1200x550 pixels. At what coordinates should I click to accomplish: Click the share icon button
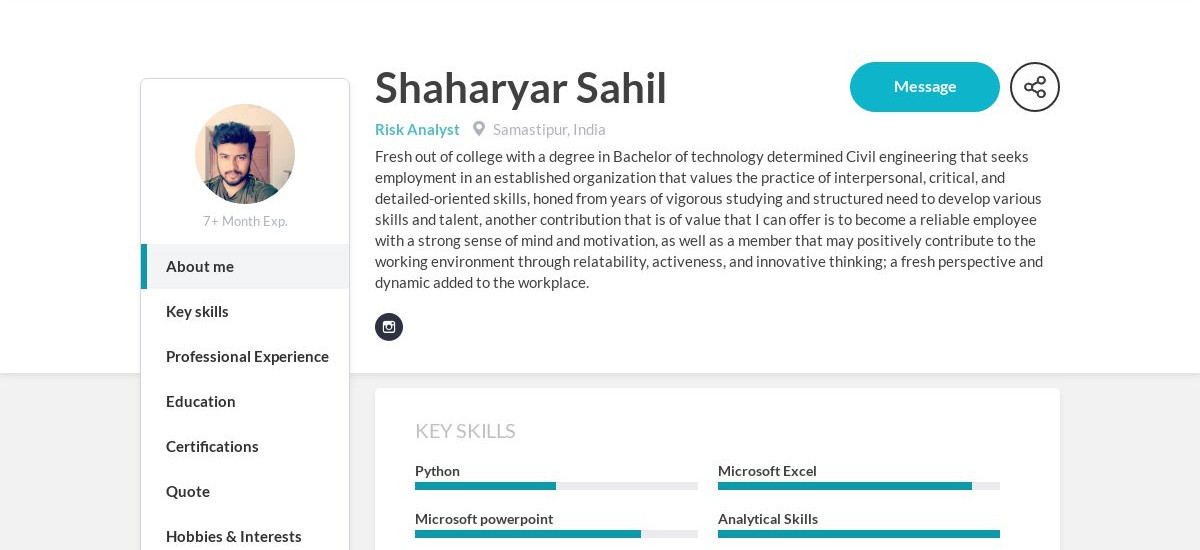coord(1035,87)
